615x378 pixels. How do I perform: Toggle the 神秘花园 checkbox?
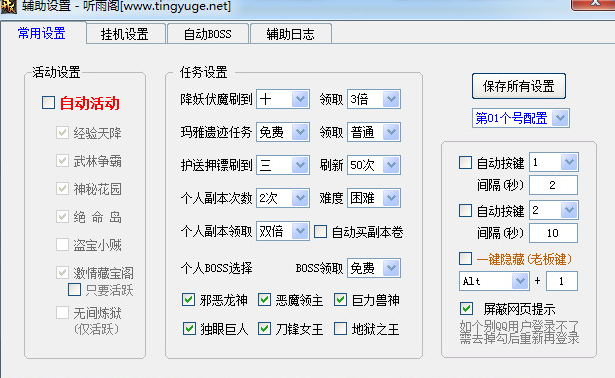coord(62,189)
